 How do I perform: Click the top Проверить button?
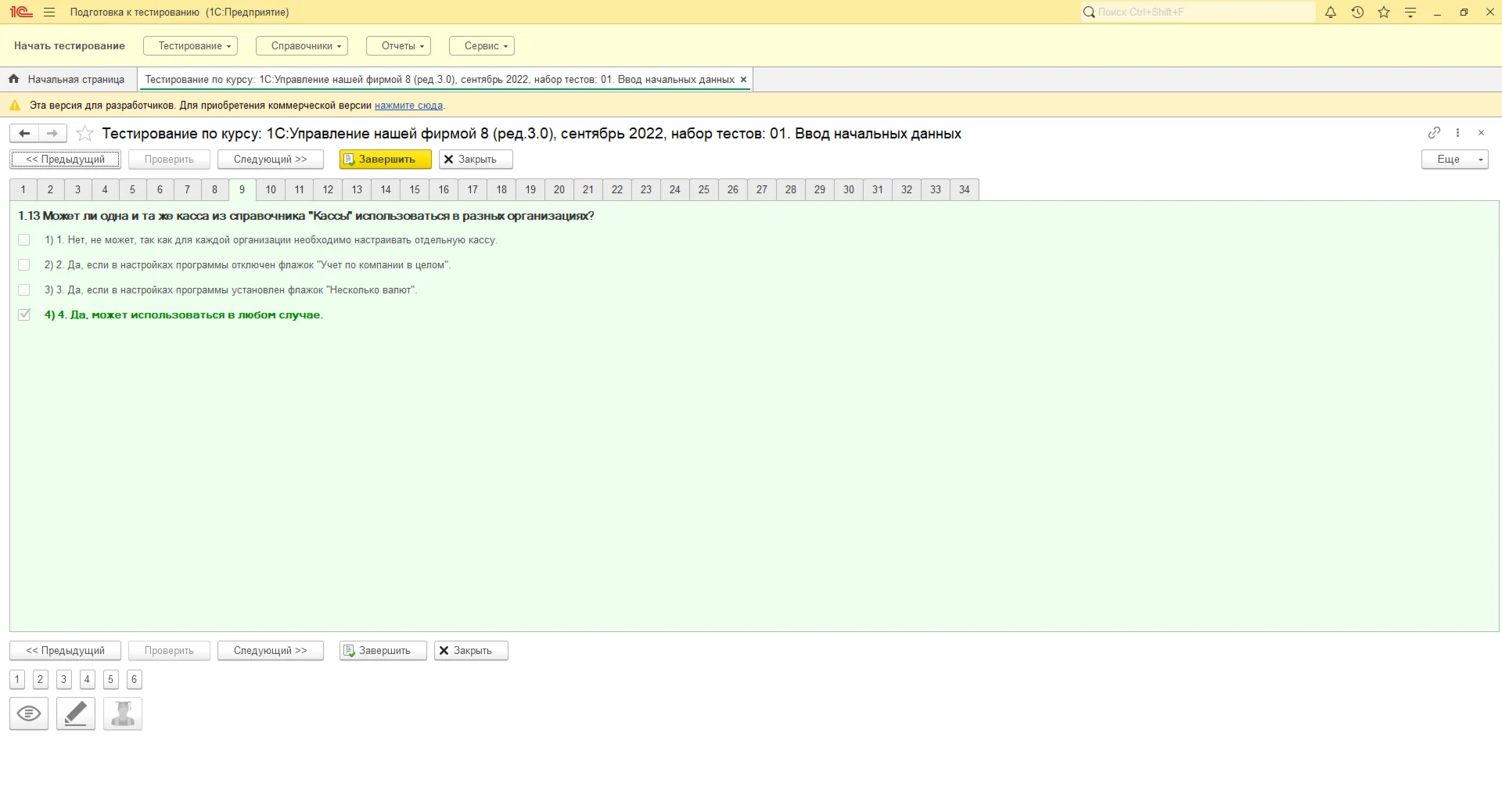coord(169,160)
